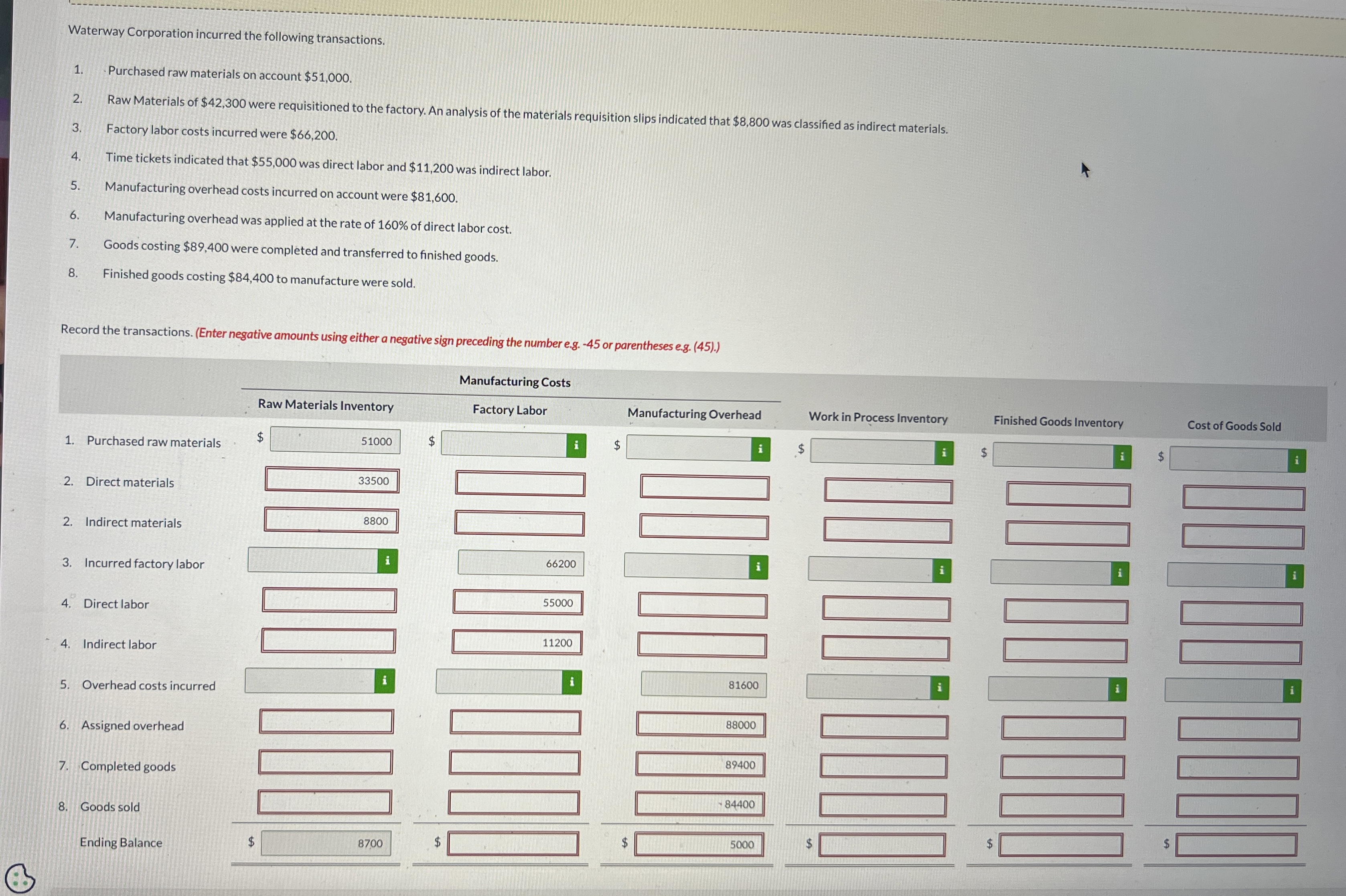Click Completed goods Overhead field showing 89400

point(700,764)
